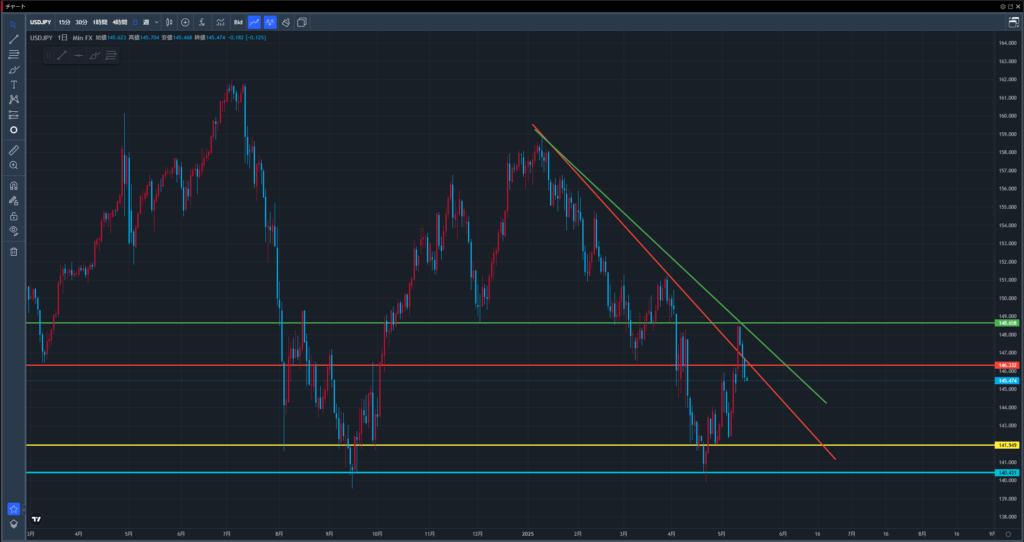Click the multi-window layout icon at top right
1024x542 pixels.
pyautogui.click(x=1013, y=22)
